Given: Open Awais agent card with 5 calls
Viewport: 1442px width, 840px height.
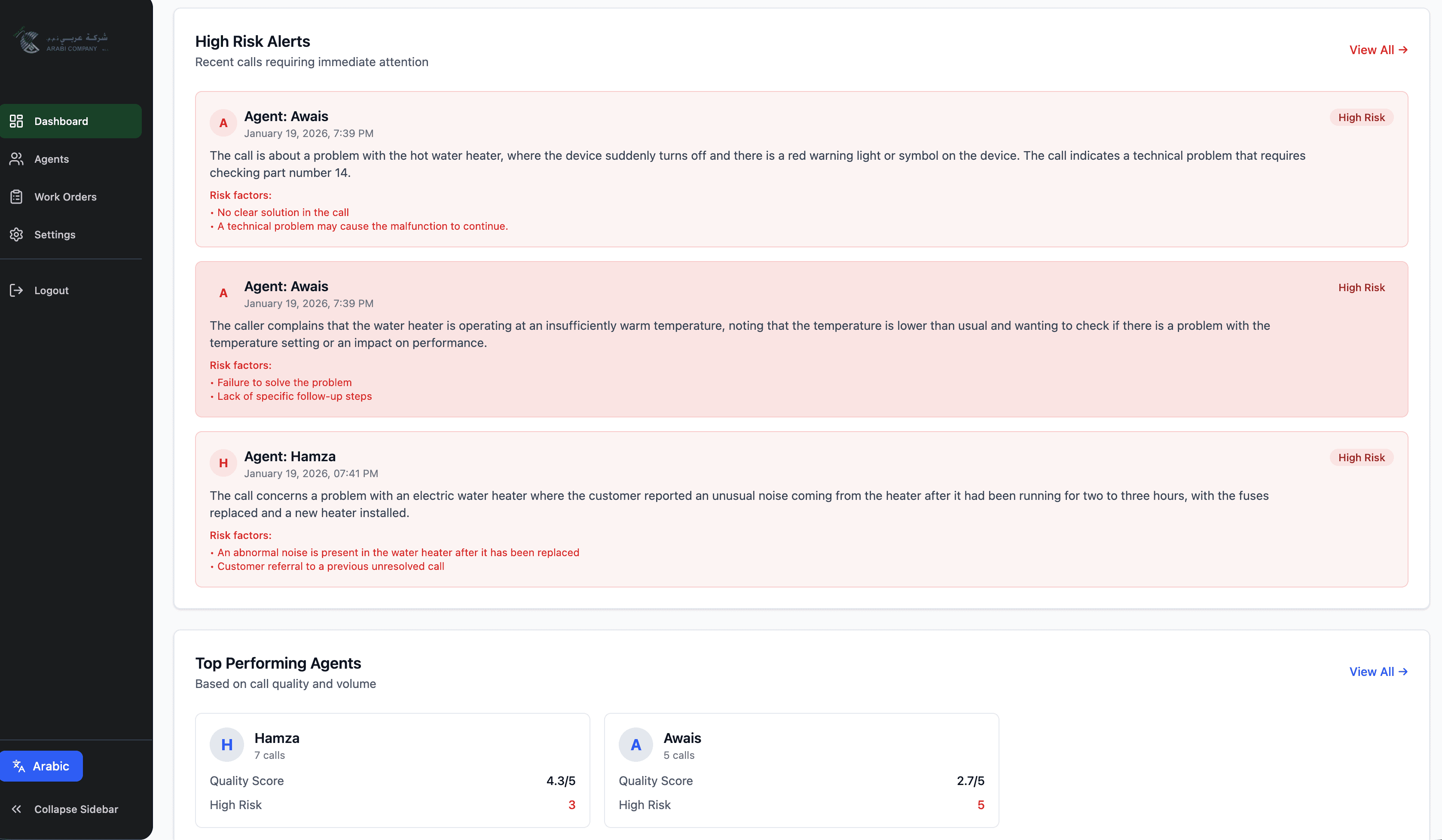Looking at the screenshot, I should click(801, 770).
